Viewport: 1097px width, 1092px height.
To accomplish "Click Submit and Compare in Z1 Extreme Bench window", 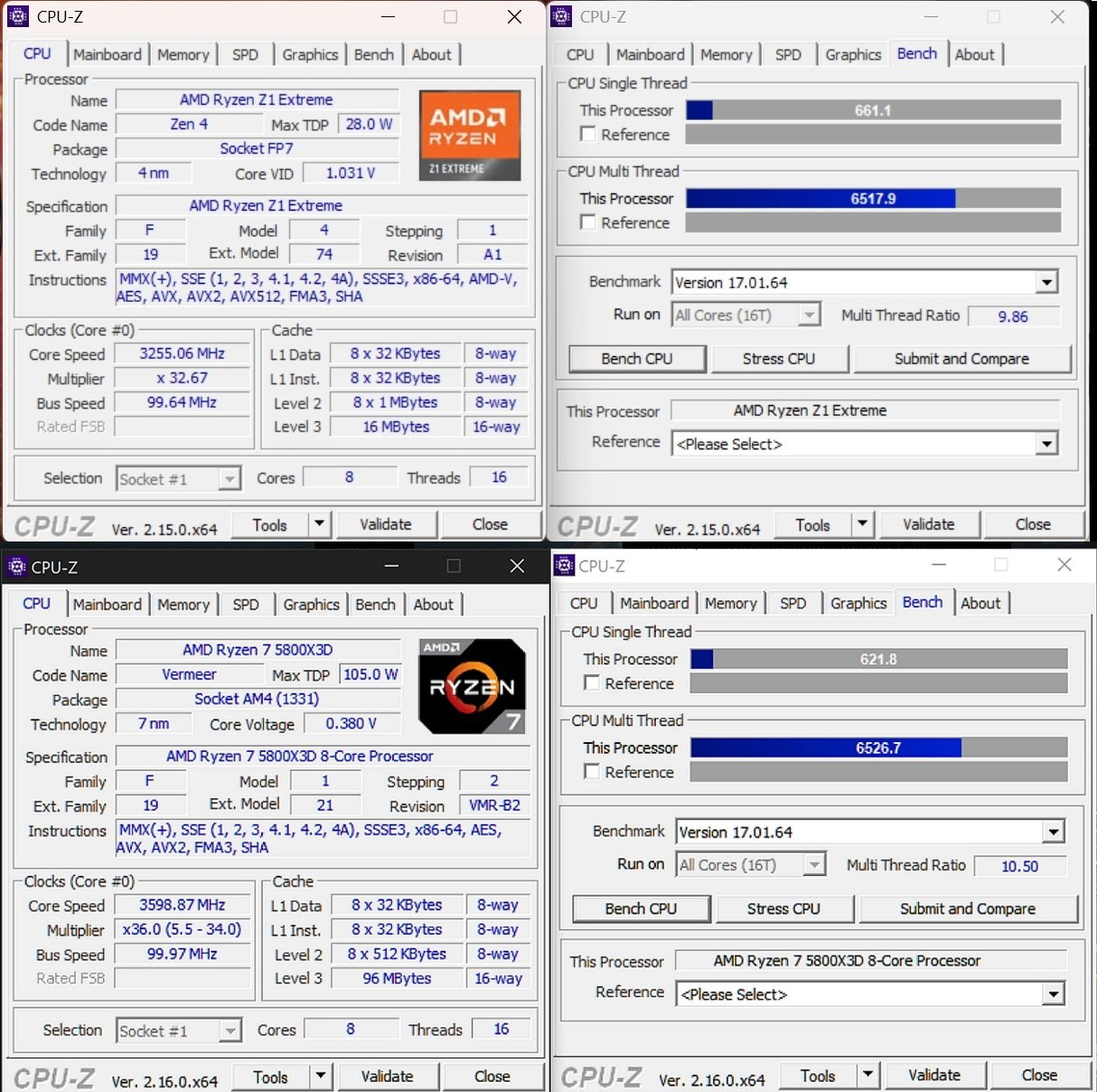I will click(x=961, y=359).
